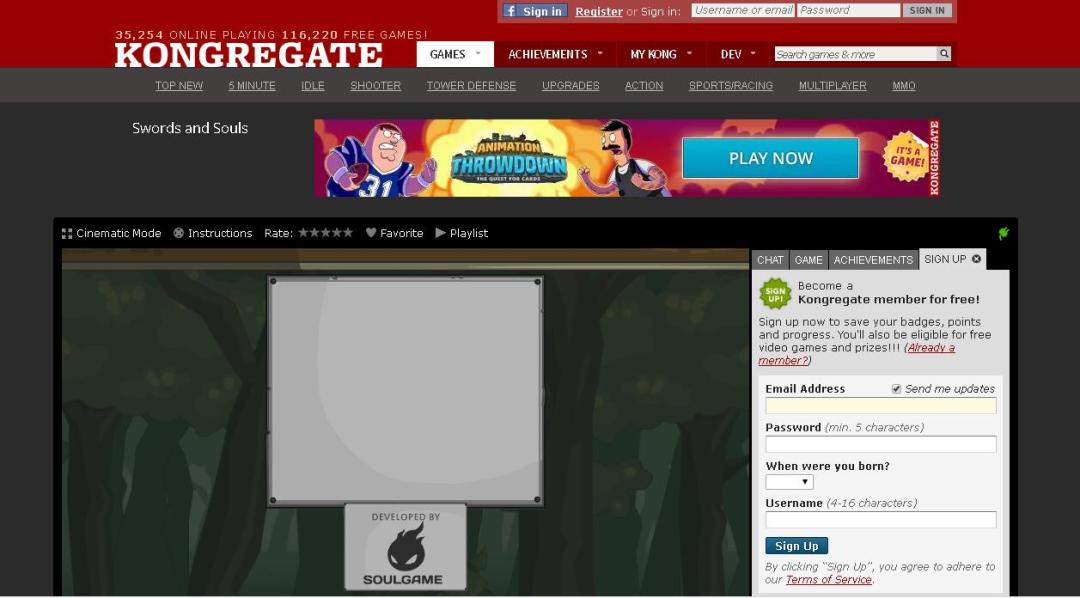Toggle the Send me updates checkbox
The height and width of the screenshot is (598, 1080).
(x=896, y=389)
